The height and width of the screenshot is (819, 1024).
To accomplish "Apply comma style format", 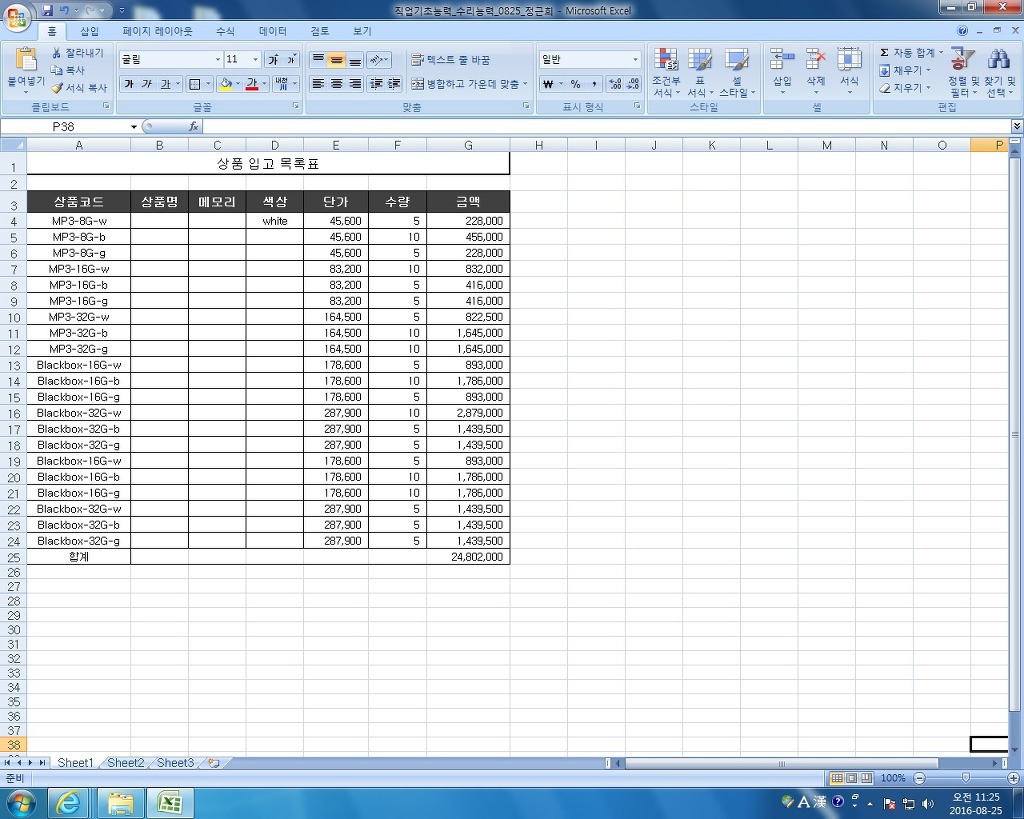I will click(594, 84).
